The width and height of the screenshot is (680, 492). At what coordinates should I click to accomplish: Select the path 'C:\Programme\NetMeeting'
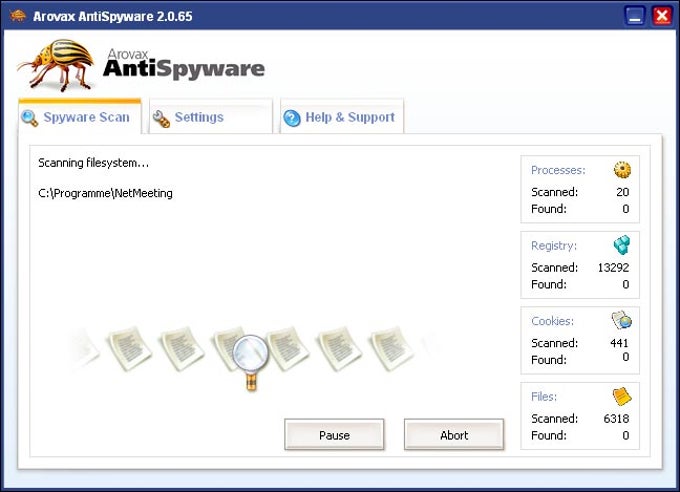(105, 193)
